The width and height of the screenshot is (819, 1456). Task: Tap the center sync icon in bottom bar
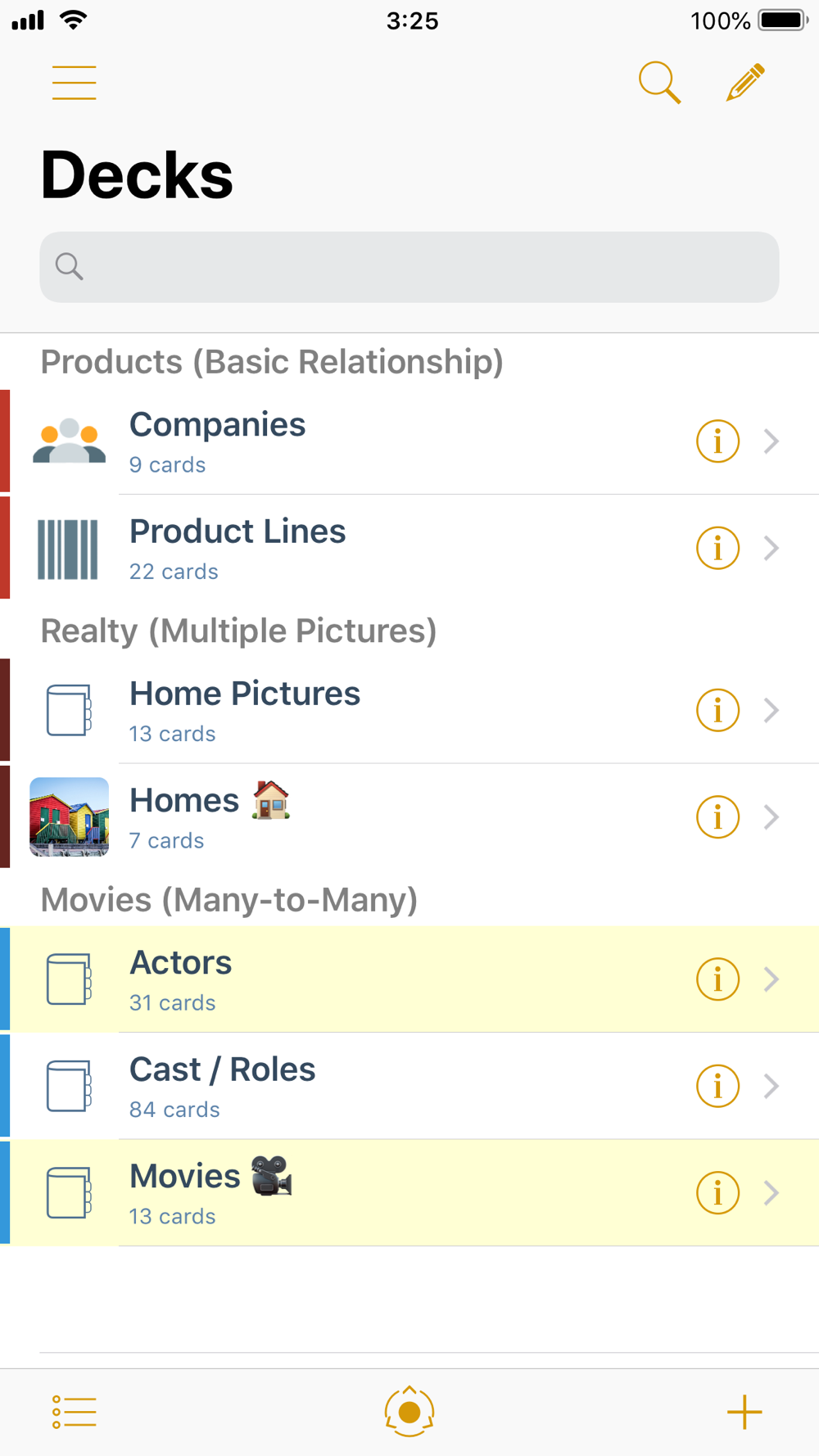point(409,1412)
